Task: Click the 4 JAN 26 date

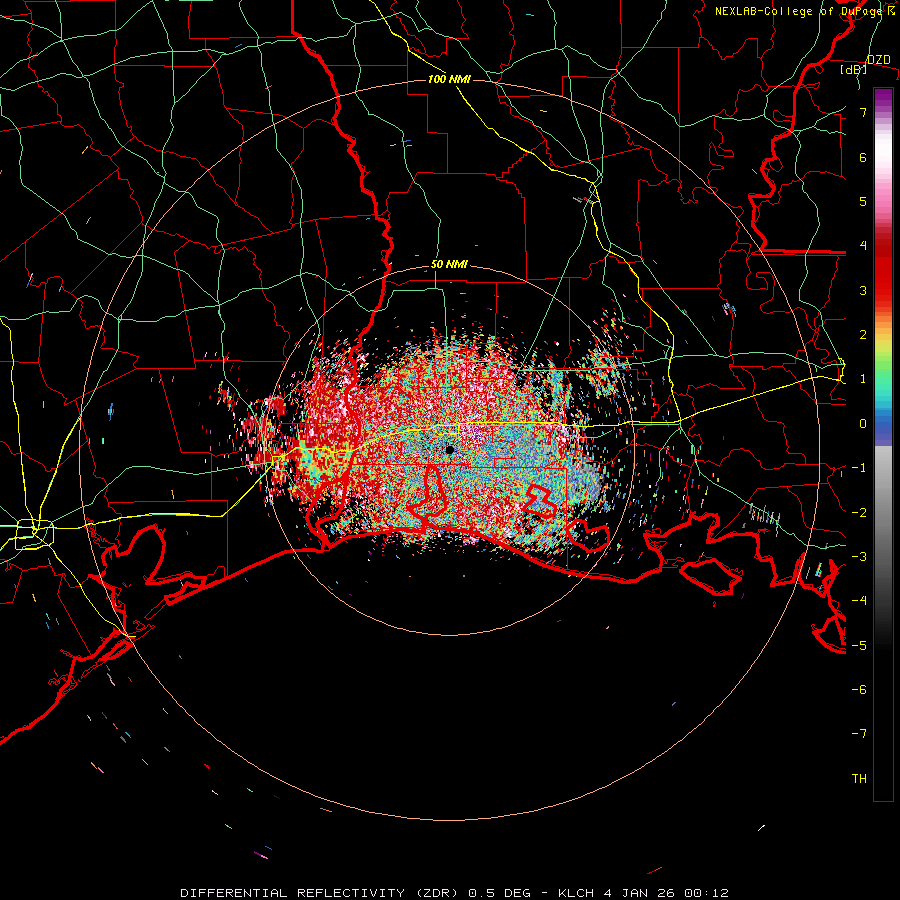Action: [x=639, y=893]
